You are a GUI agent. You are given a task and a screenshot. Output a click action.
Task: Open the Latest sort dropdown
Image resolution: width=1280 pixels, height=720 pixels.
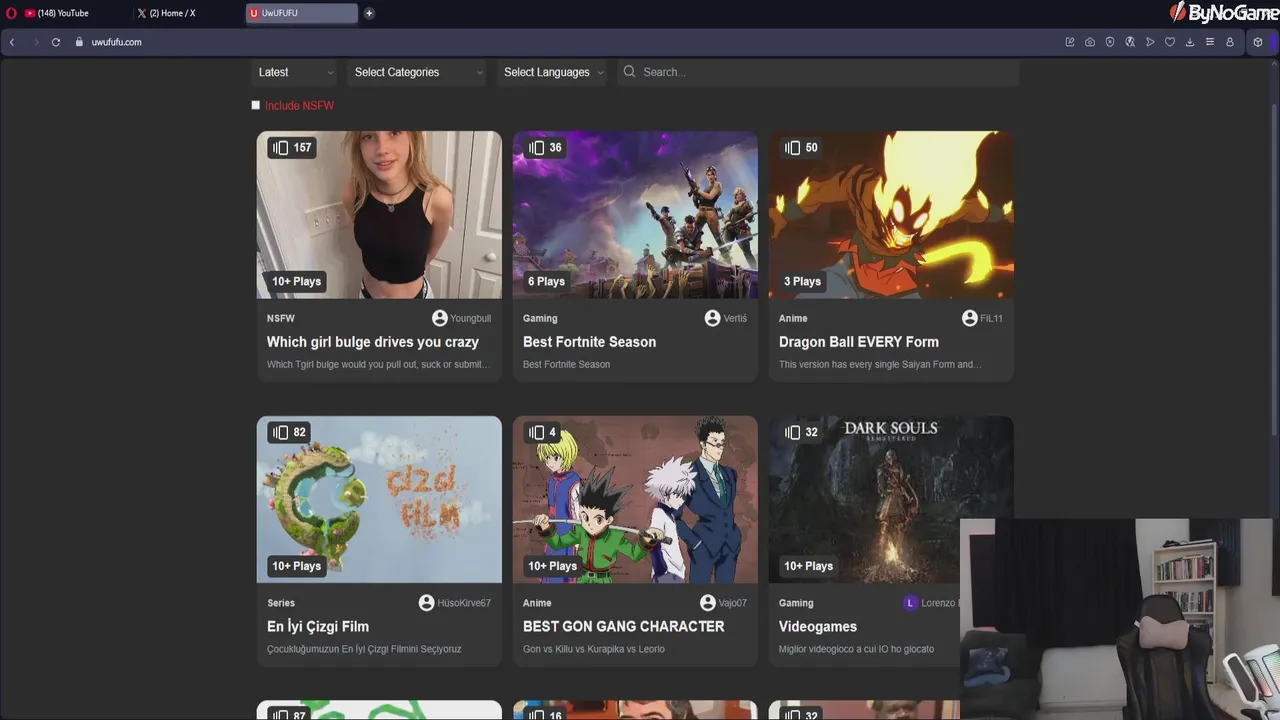[297, 72]
